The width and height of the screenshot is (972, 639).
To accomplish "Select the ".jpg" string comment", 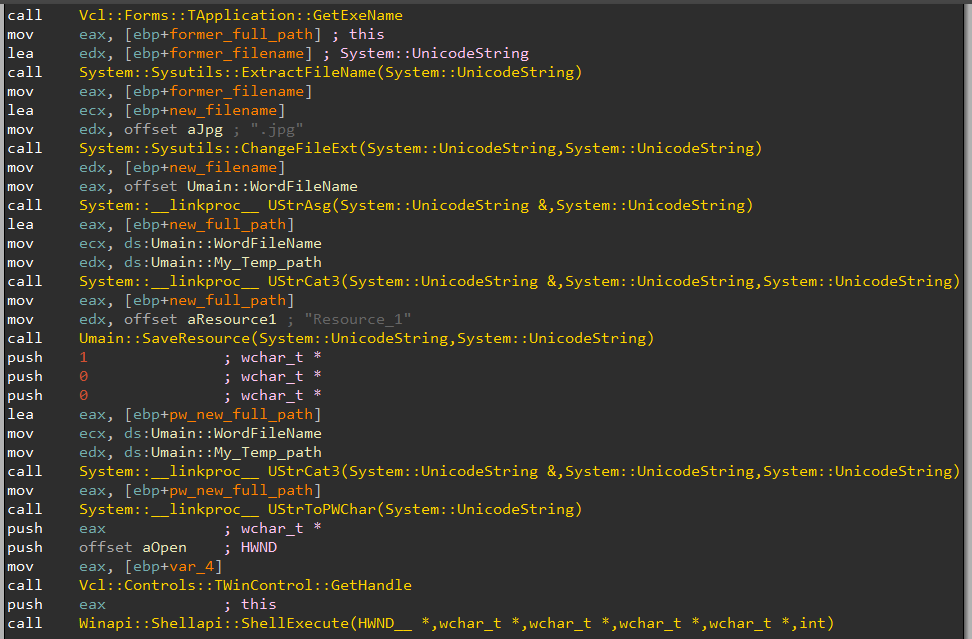I will (276, 130).
